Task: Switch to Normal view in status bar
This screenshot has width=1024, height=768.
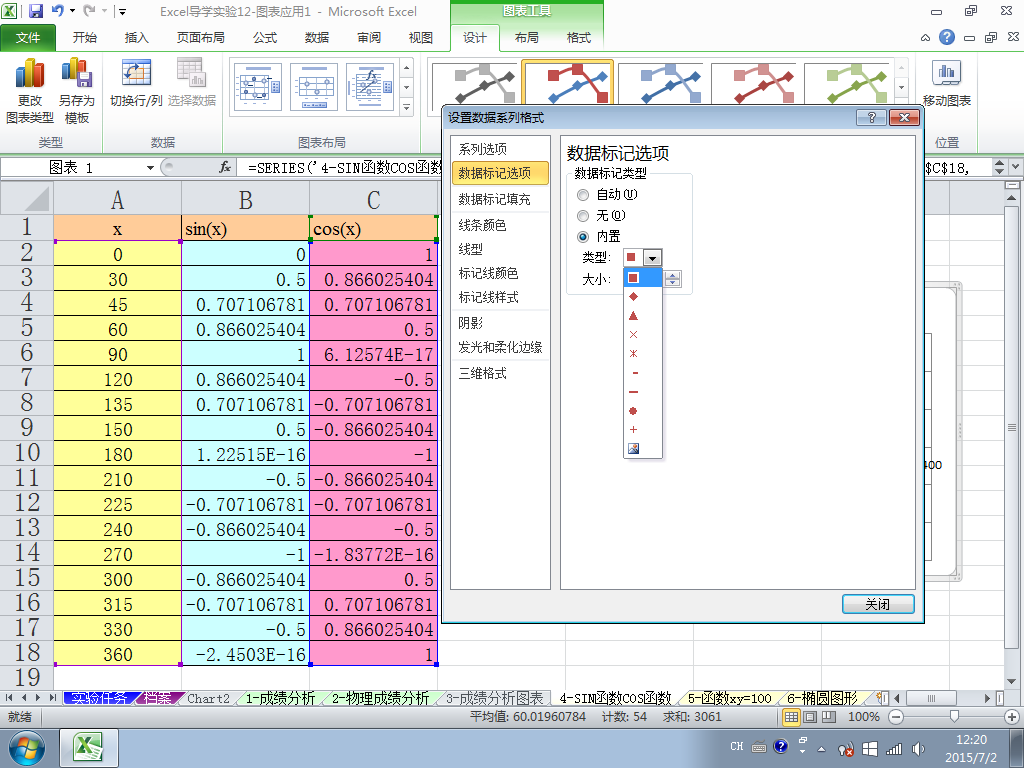Action: [791, 717]
